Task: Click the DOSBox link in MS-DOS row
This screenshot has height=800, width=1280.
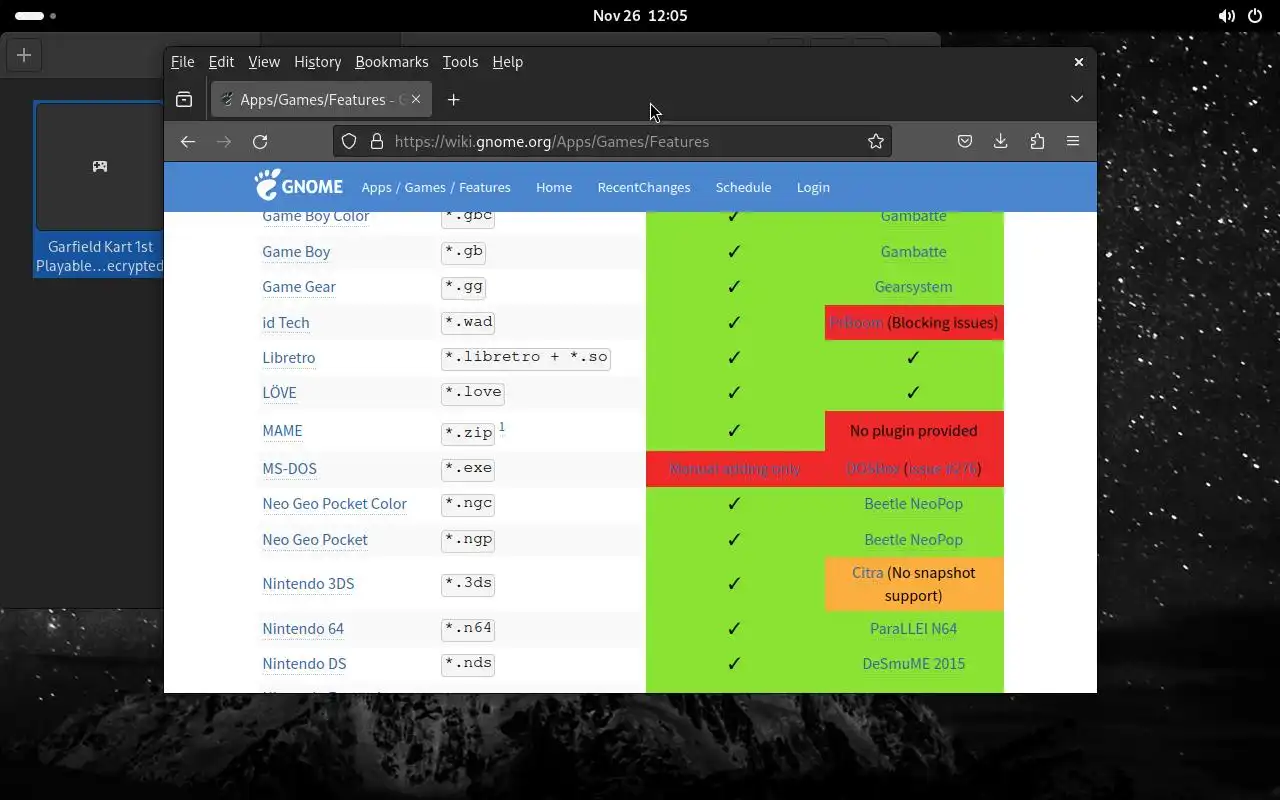Action: click(872, 469)
